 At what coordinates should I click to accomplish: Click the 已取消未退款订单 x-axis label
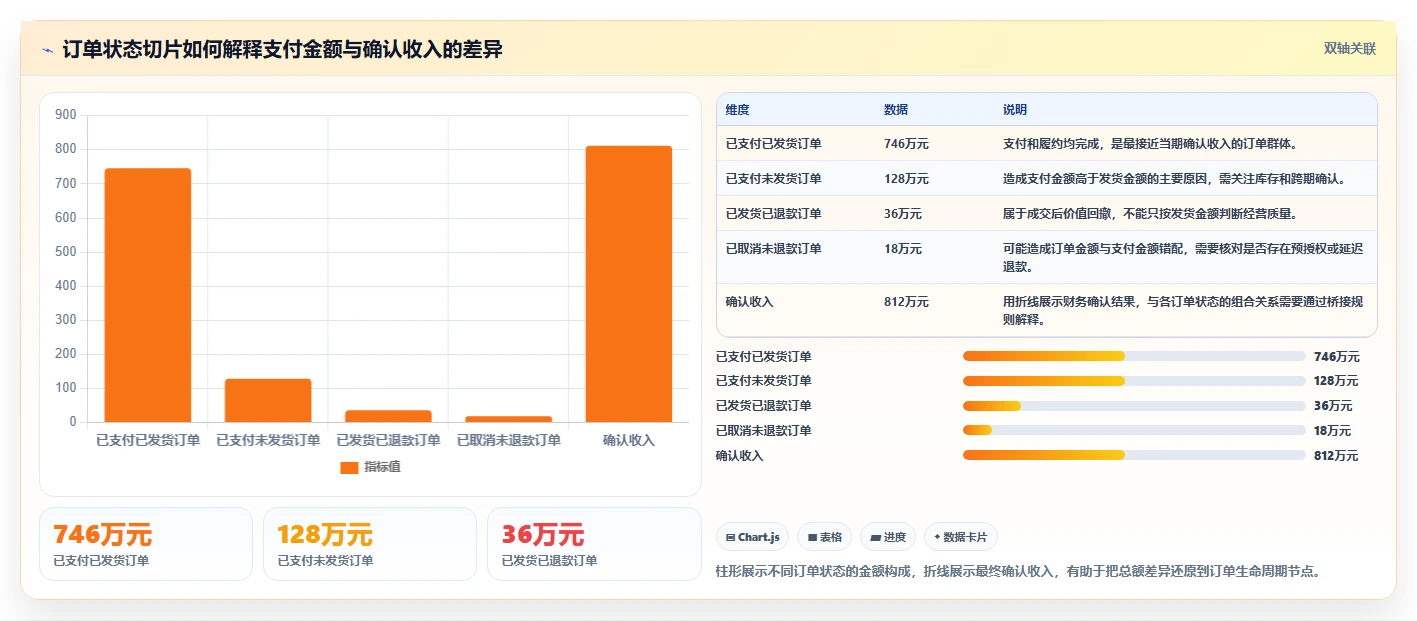(x=508, y=440)
